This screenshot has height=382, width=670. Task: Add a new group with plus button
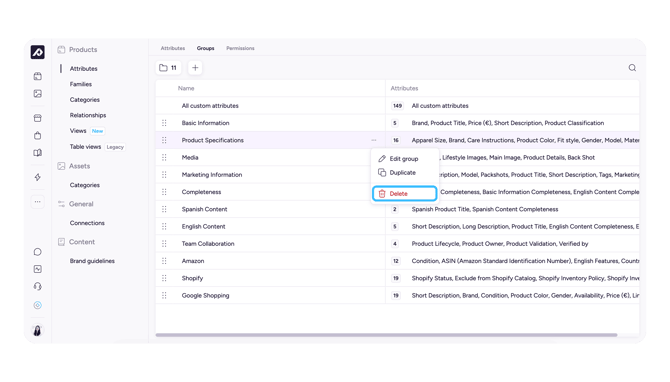click(195, 68)
